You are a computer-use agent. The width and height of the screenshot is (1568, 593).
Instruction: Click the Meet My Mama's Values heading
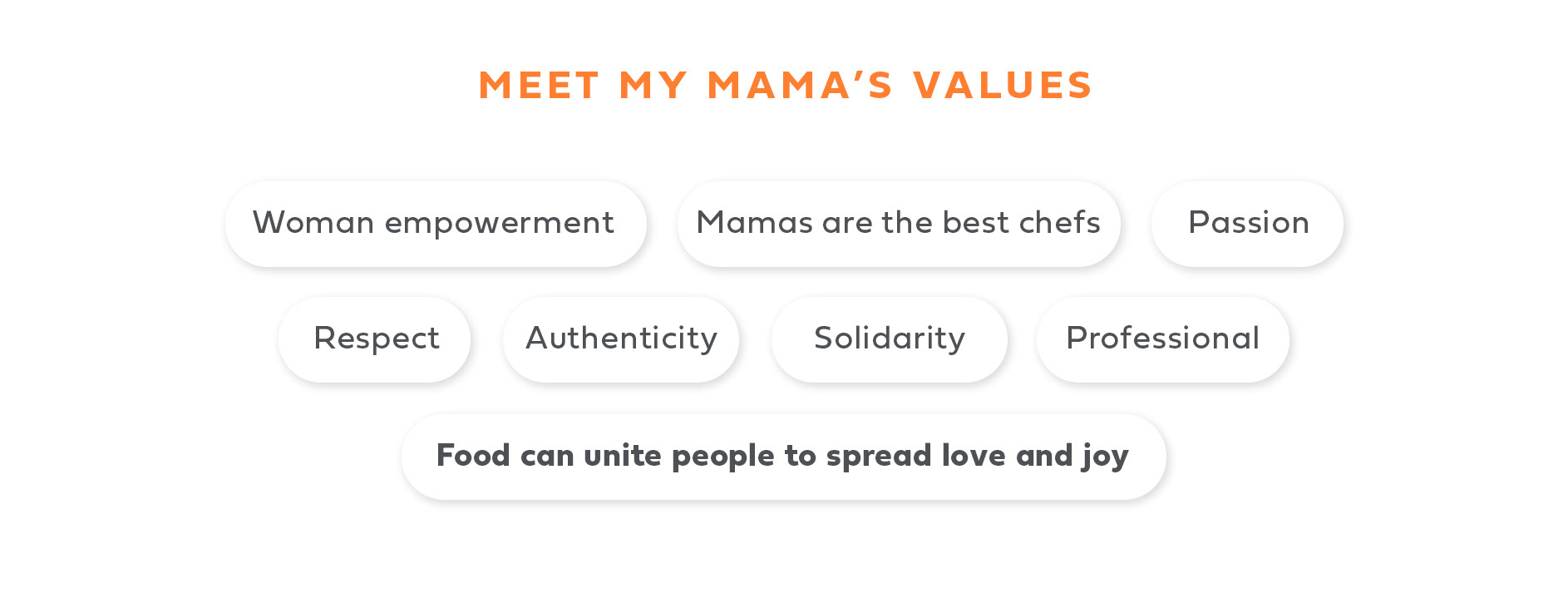coord(786,86)
